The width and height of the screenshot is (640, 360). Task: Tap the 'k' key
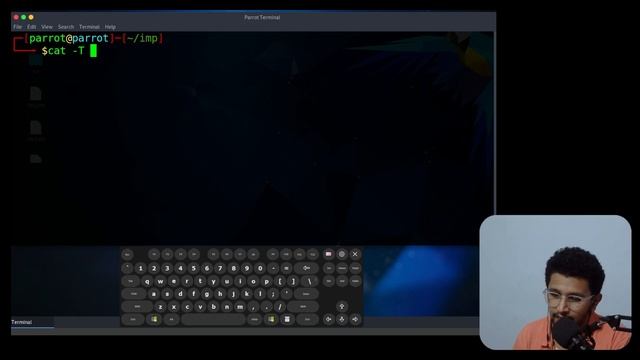[247, 294]
